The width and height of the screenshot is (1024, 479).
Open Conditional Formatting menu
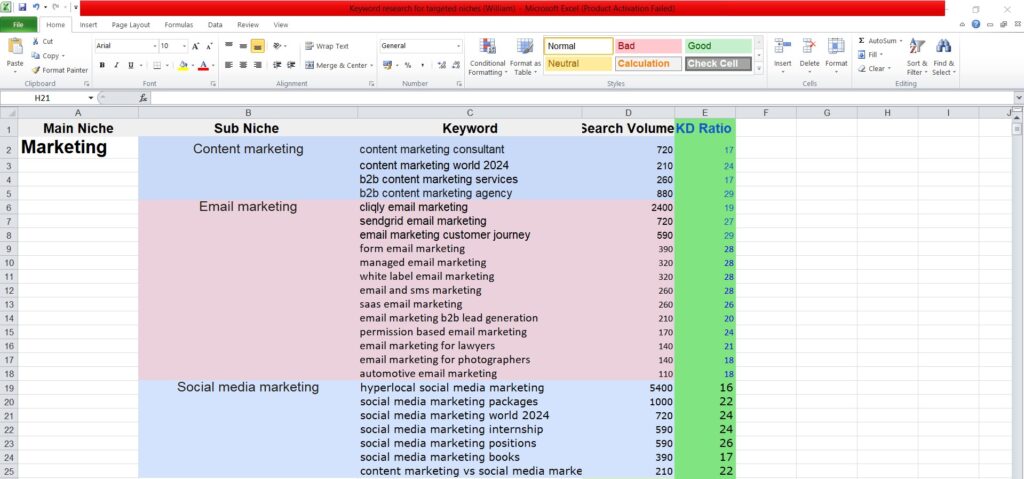pos(487,57)
